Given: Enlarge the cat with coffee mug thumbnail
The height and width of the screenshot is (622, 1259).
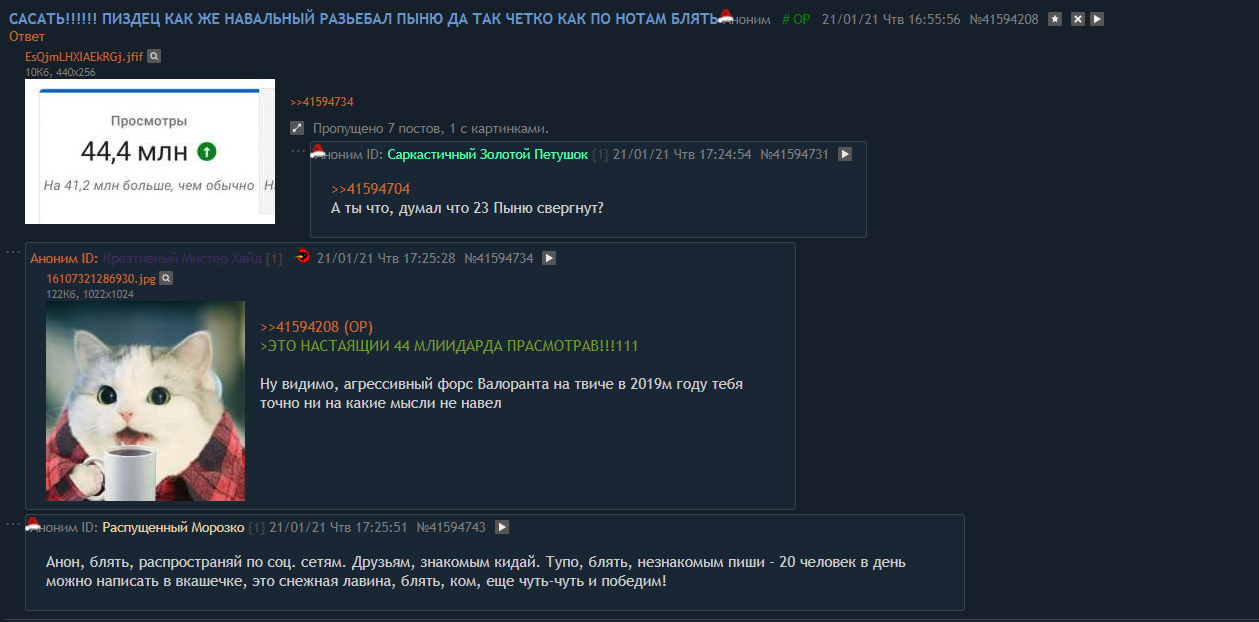Looking at the screenshot, I should click(145, 401).
